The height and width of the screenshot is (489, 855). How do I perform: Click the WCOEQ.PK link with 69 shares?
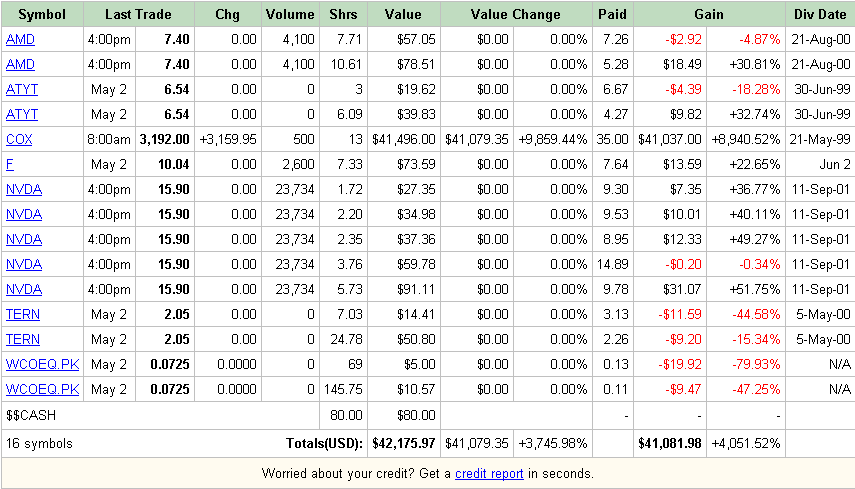[43, 365]
